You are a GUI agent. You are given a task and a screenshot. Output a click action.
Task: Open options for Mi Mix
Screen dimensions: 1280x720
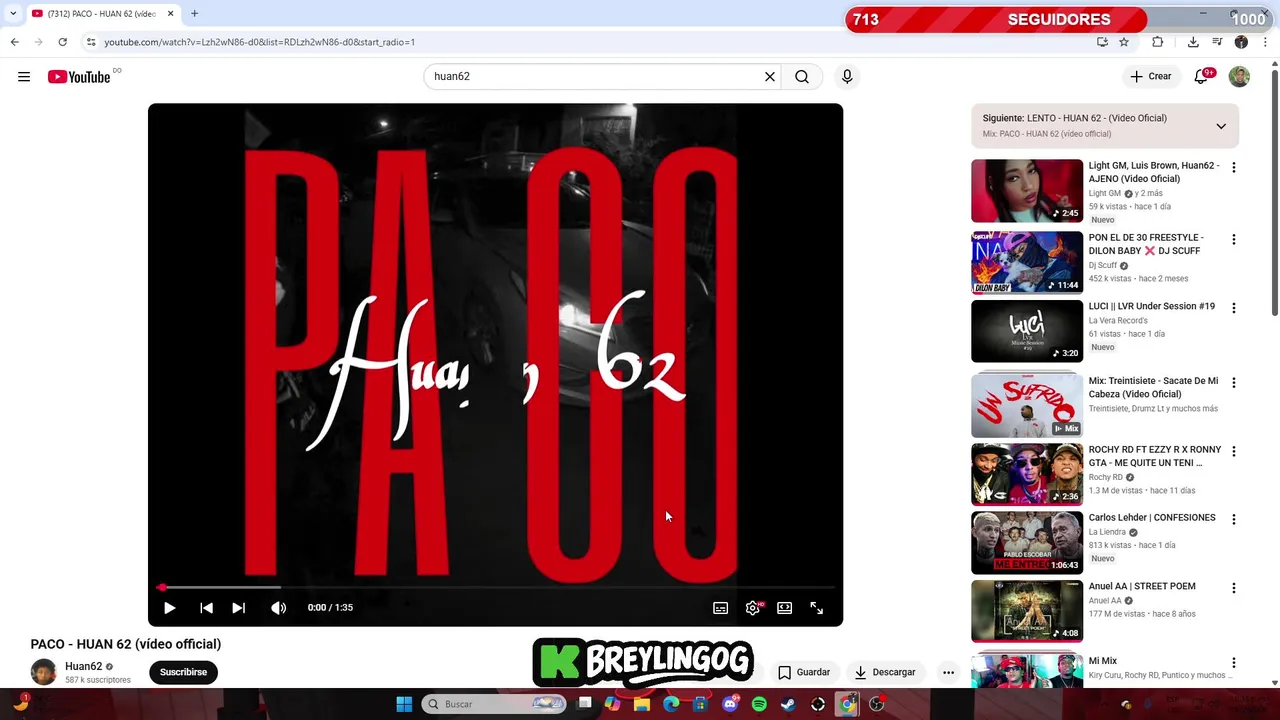pyautogui.click(x=1233, y=663)
